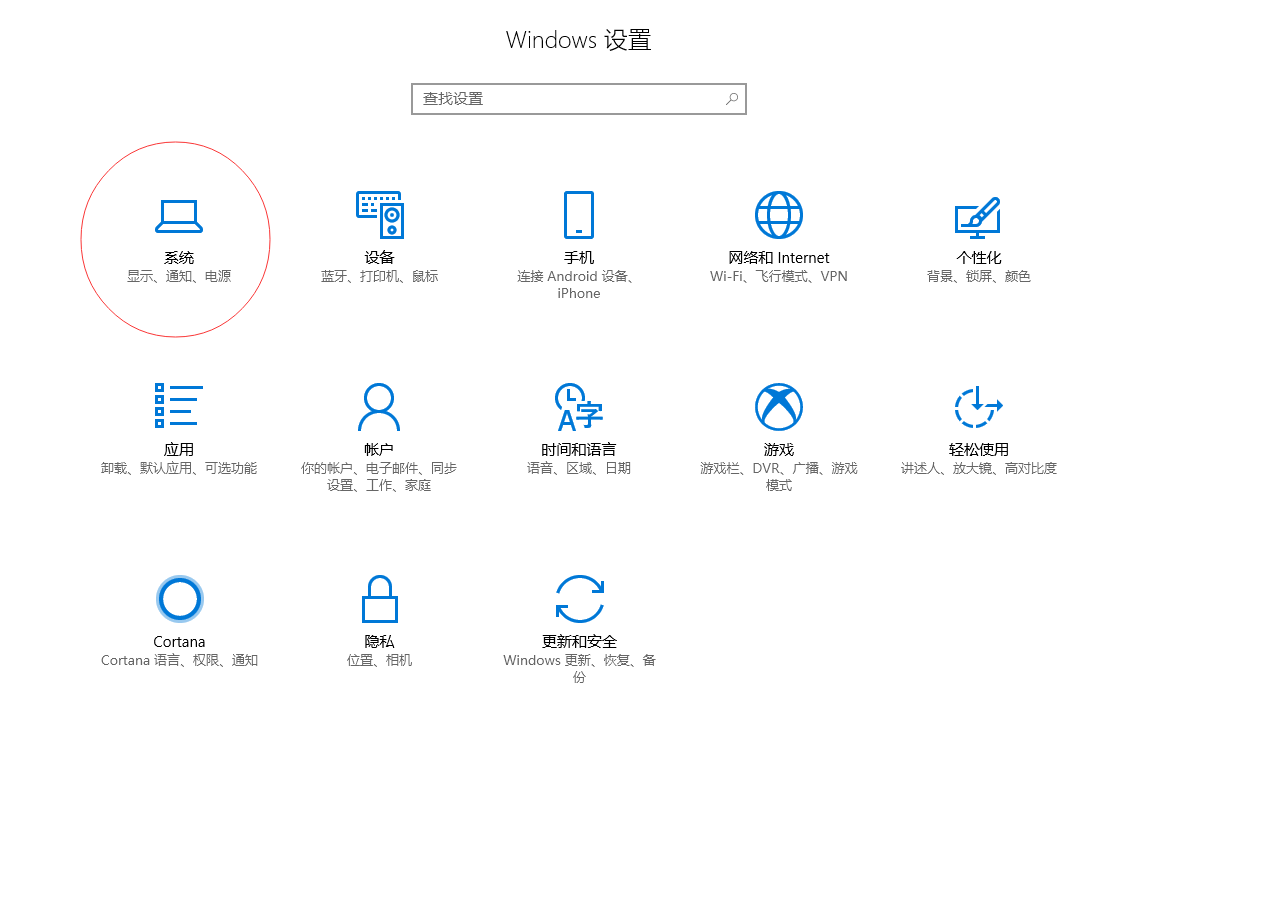The width and height of the screenshot is (1268, 920).
Task: Click the "网络和 Internet" category title
Action: tap(779, 258)
